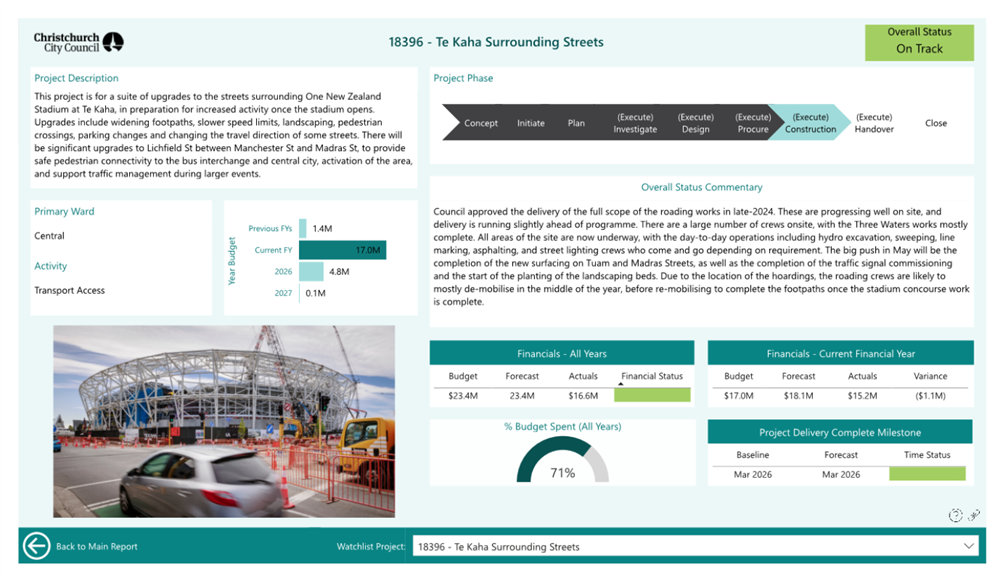Click the back arrow circle icon

[36, 546]
